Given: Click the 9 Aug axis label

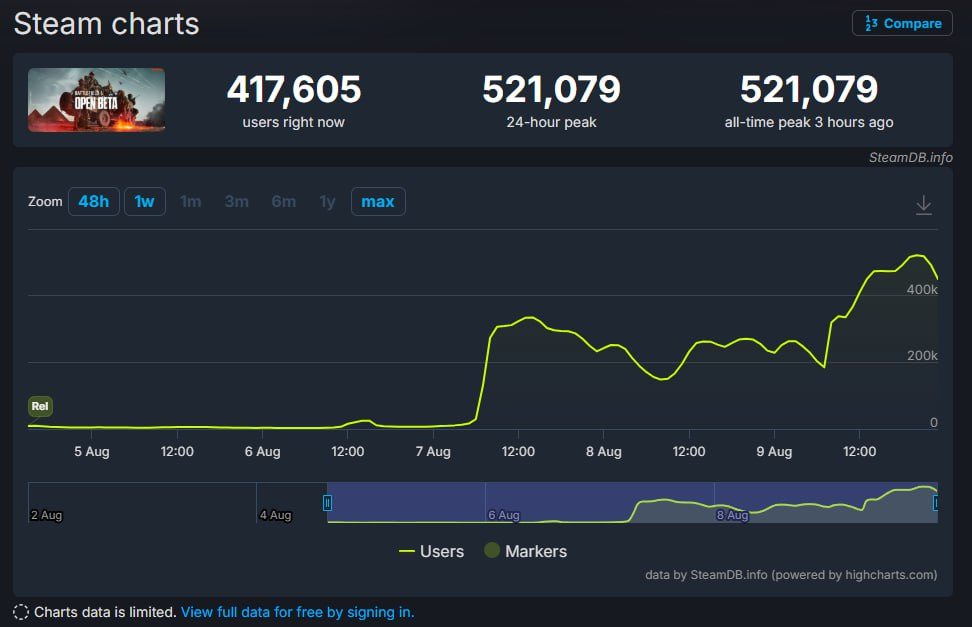Looking at the screenshot, I should pos(774,451).
